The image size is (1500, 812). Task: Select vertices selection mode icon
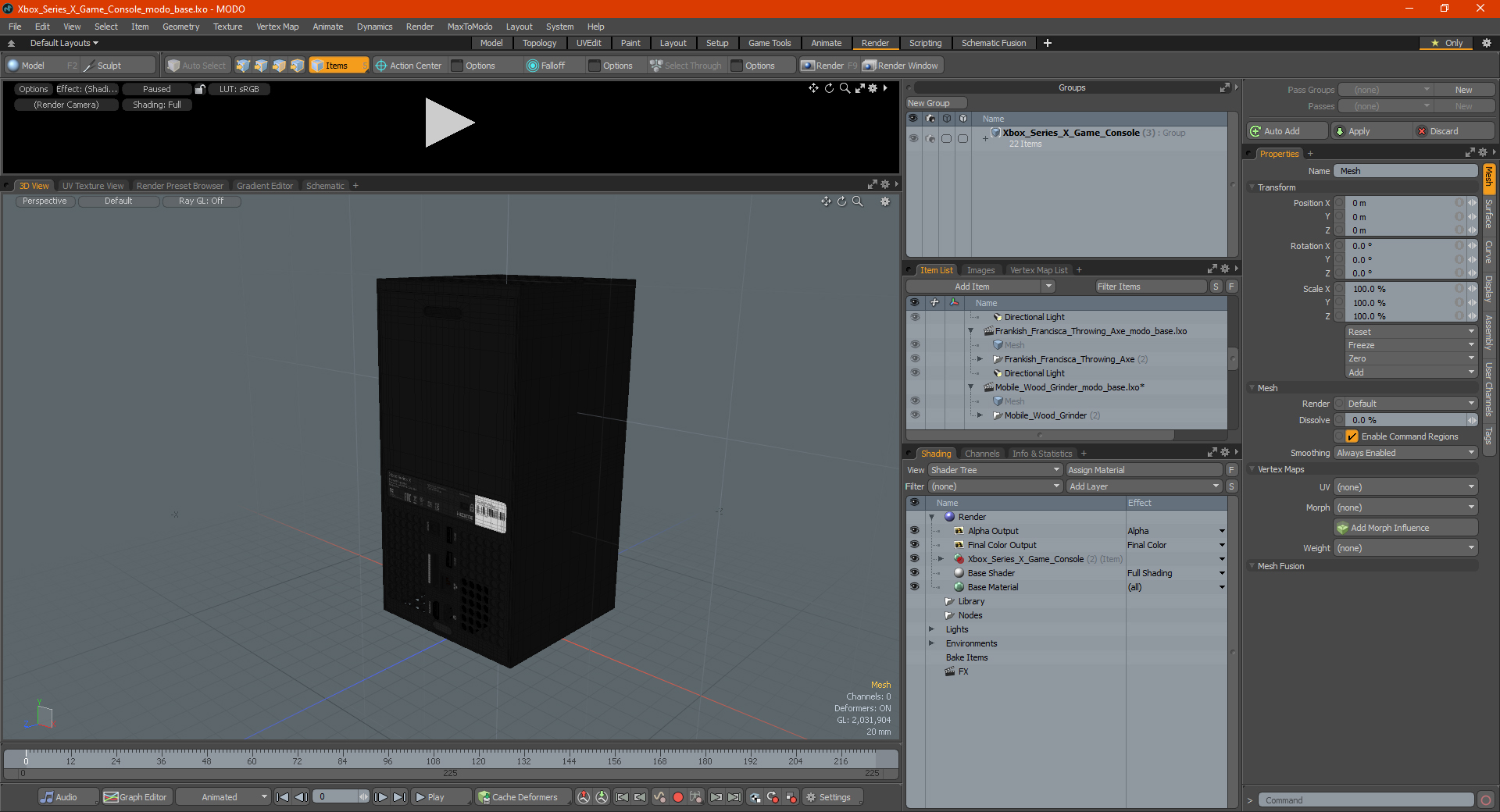click(243, 66)
